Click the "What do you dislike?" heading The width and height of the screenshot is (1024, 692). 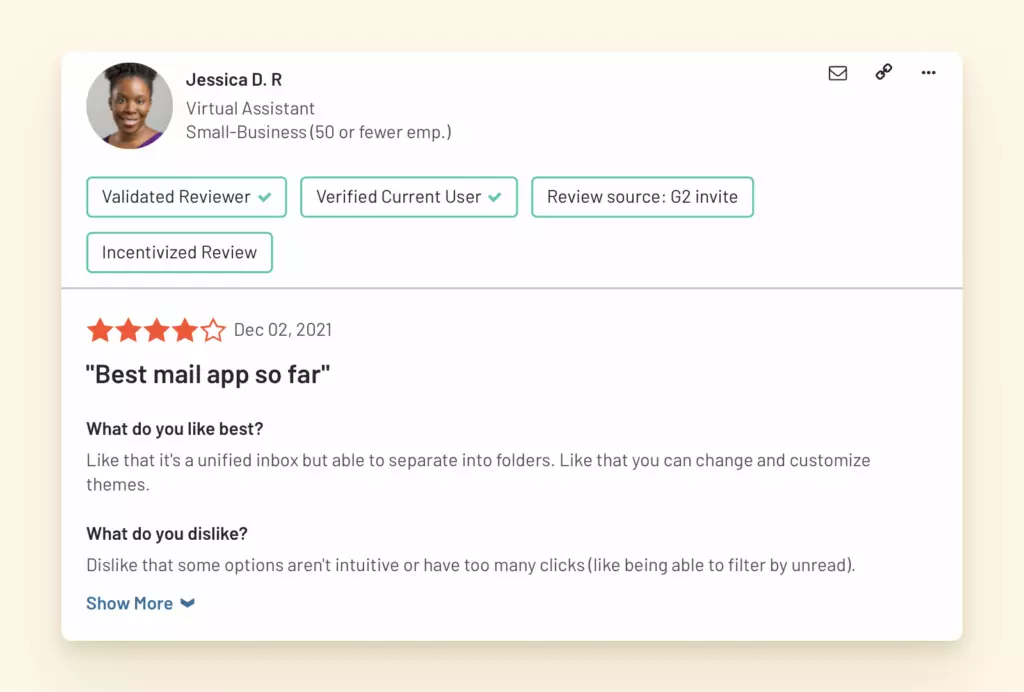166,533
